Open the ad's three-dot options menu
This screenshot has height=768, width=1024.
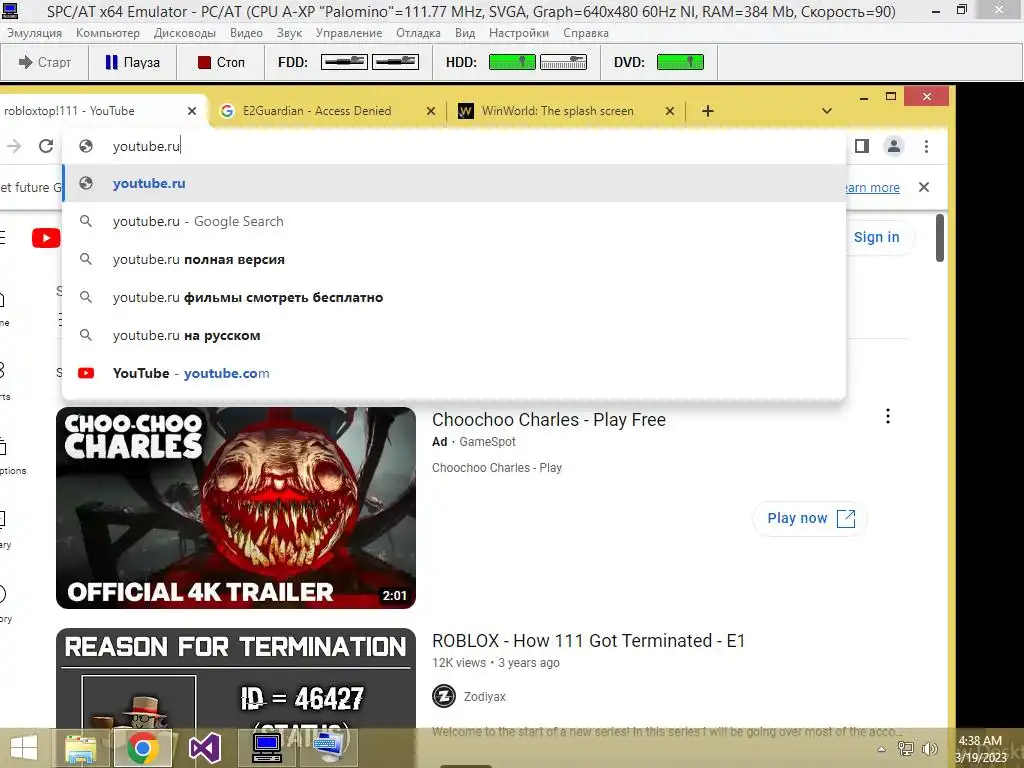(x=888, y=416)
